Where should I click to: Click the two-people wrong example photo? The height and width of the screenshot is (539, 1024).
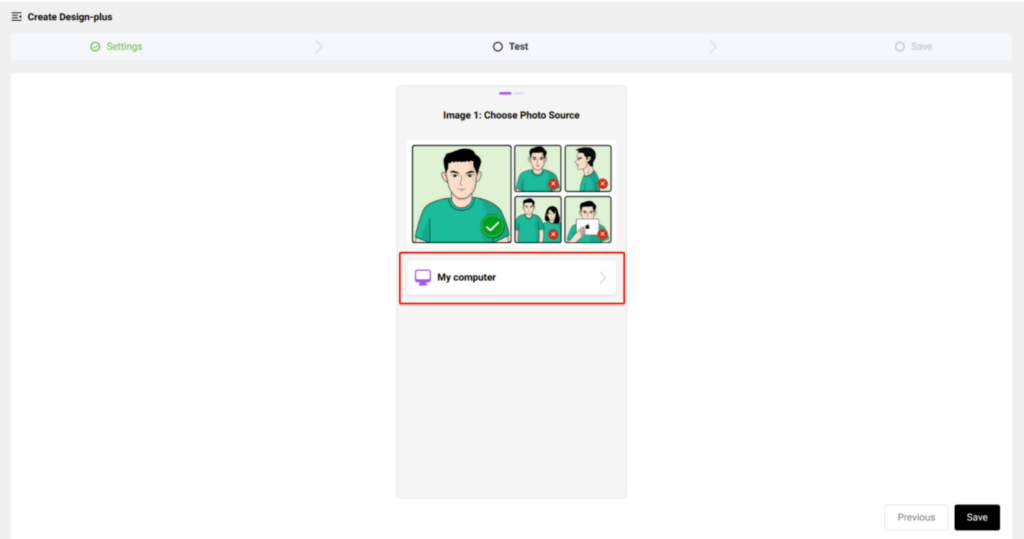pos(537,220)
